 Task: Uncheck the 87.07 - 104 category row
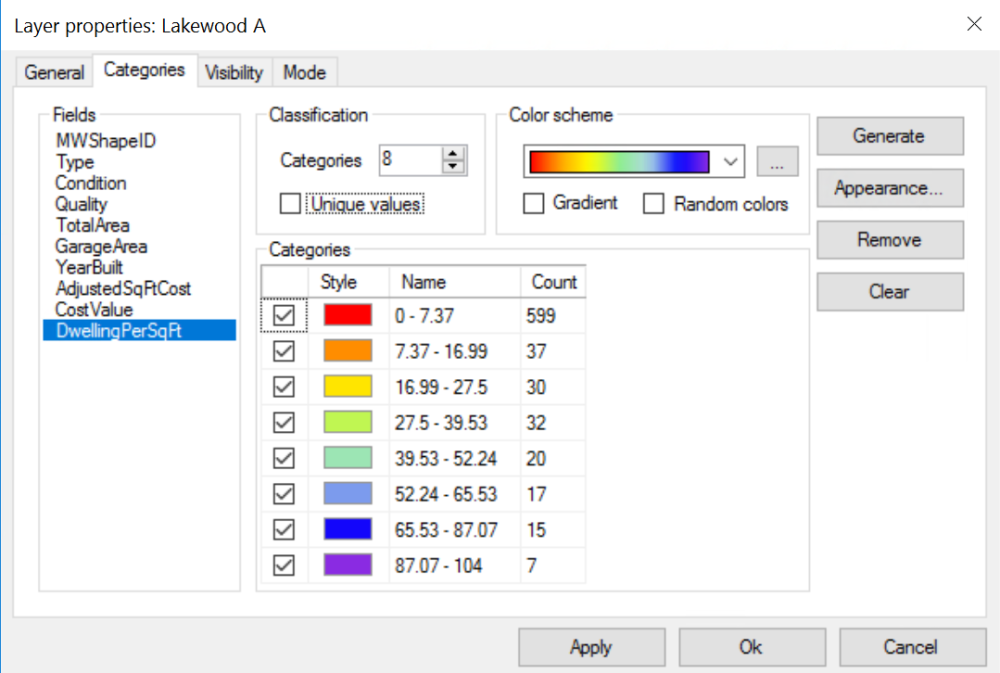283,565
